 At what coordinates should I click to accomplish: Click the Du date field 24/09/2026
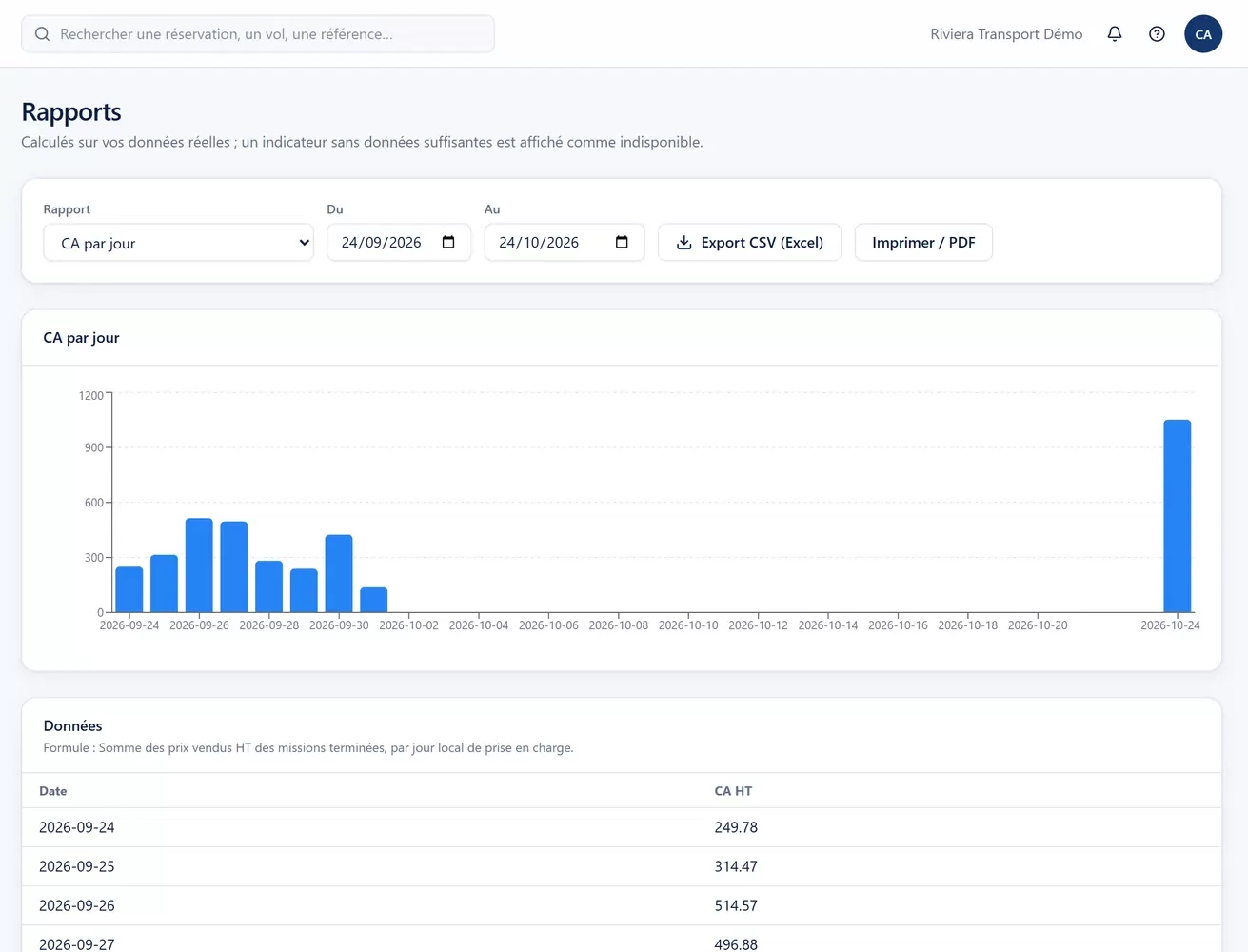[399, 243]
